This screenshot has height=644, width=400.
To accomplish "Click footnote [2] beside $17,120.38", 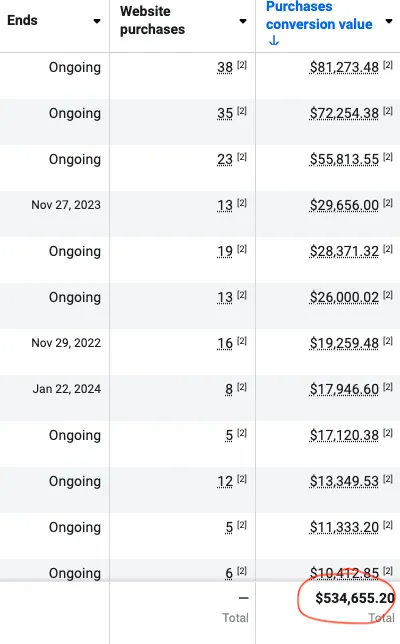I will coord(388,432).
